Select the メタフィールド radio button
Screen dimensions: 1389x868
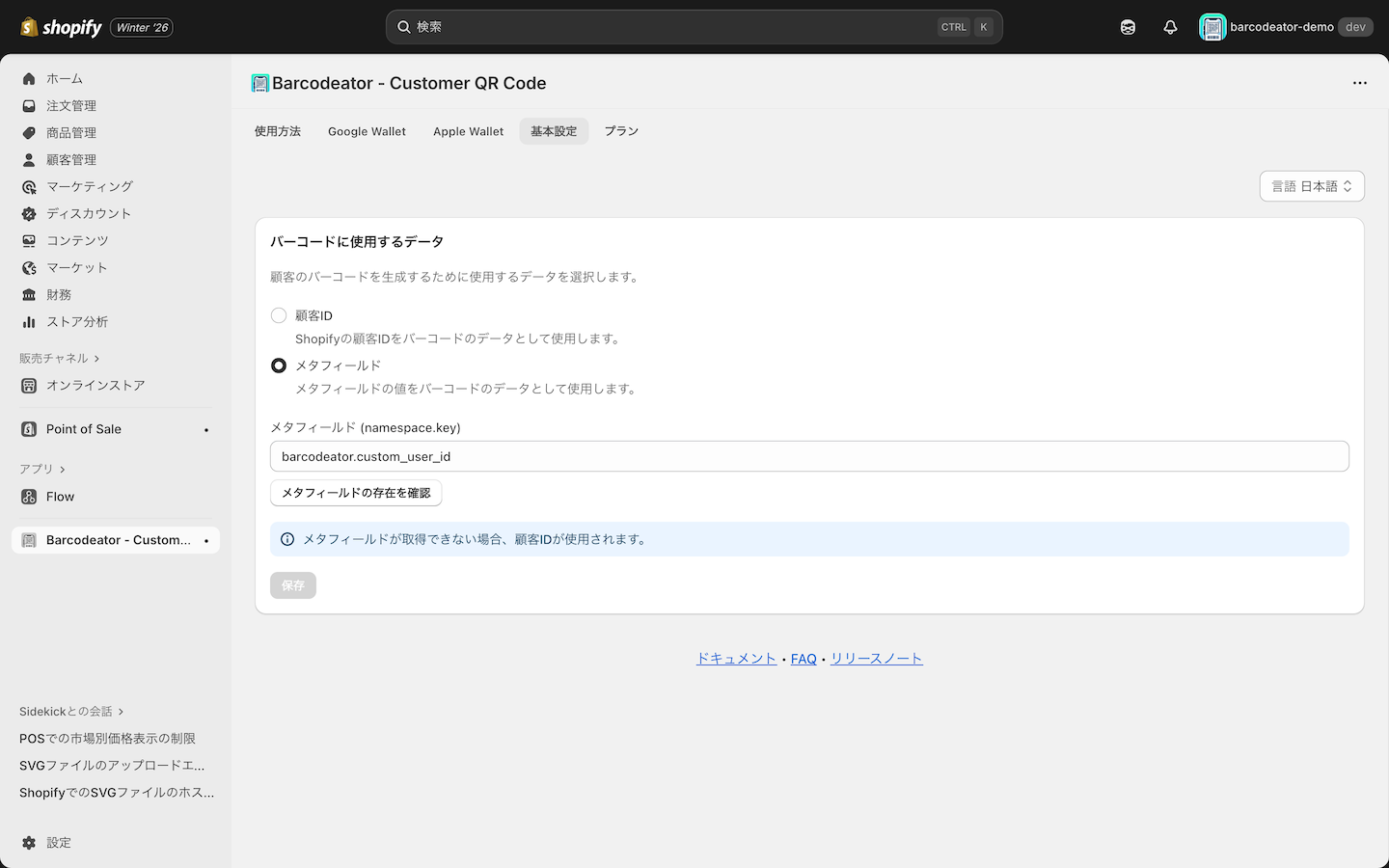(279, 365)
